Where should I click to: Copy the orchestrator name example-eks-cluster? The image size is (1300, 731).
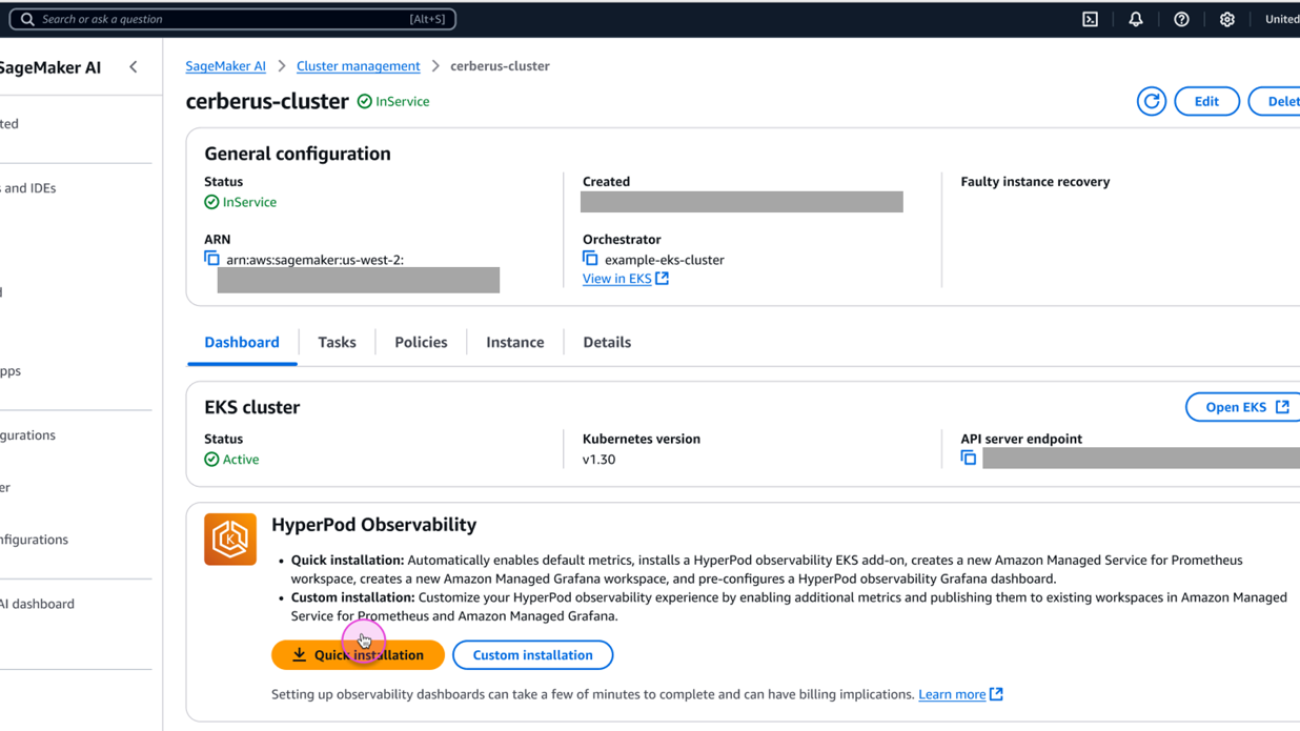(590, 258)
